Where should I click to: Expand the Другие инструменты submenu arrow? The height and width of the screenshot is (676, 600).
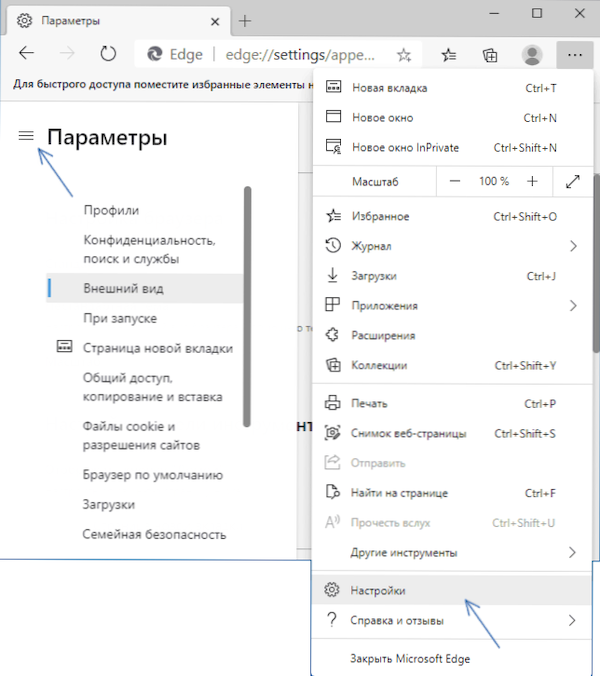point(572,552)
